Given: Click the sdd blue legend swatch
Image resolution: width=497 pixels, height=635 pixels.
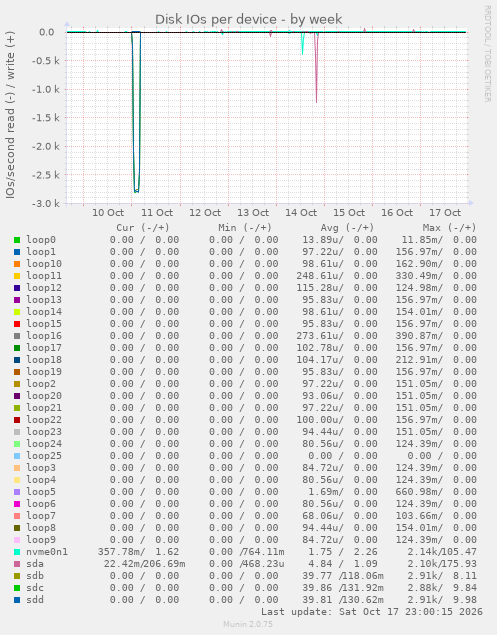Looking at the screenshot, I should click(17, 600).
